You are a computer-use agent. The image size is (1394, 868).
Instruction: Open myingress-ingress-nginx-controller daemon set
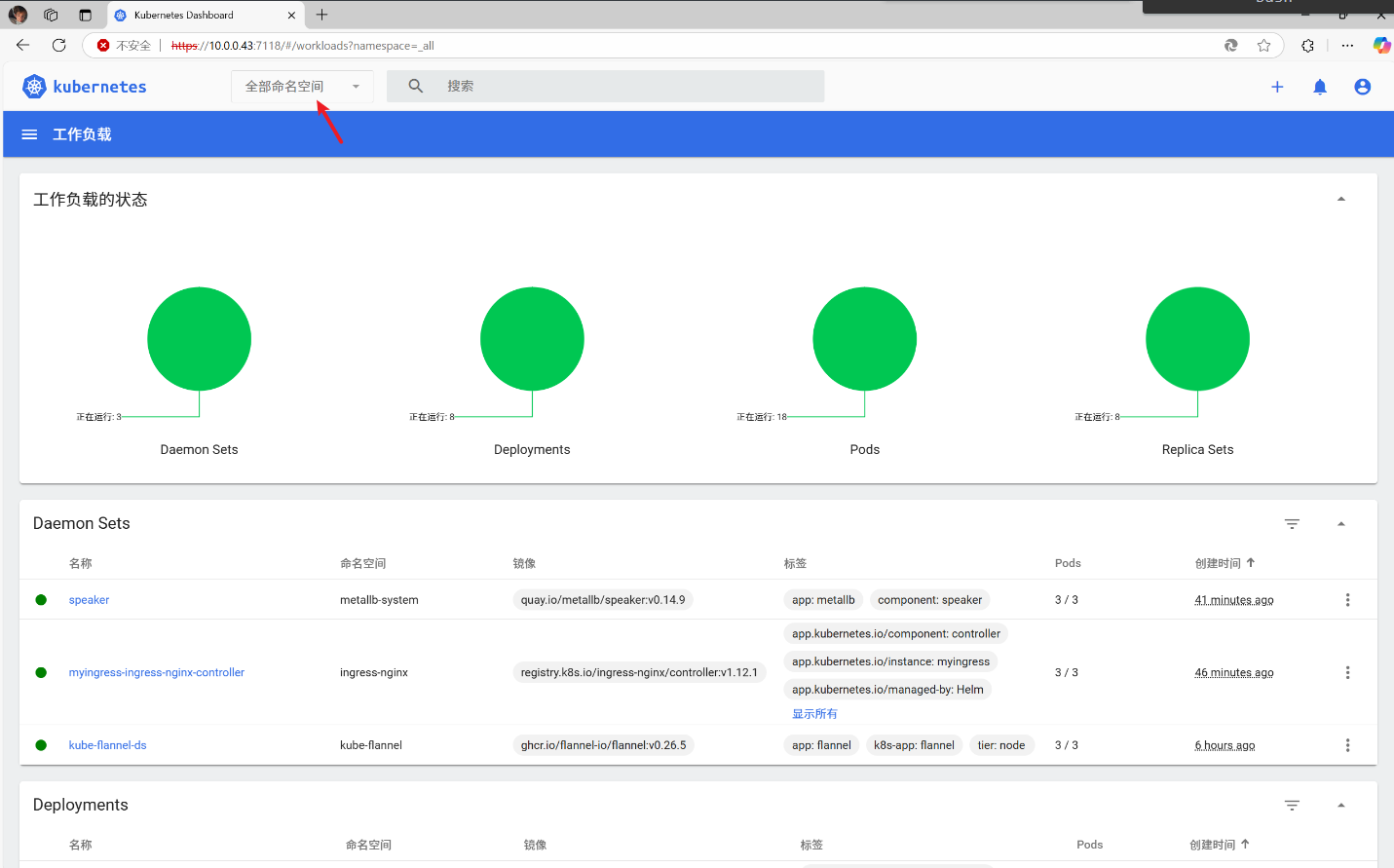[x=157, y=672]
